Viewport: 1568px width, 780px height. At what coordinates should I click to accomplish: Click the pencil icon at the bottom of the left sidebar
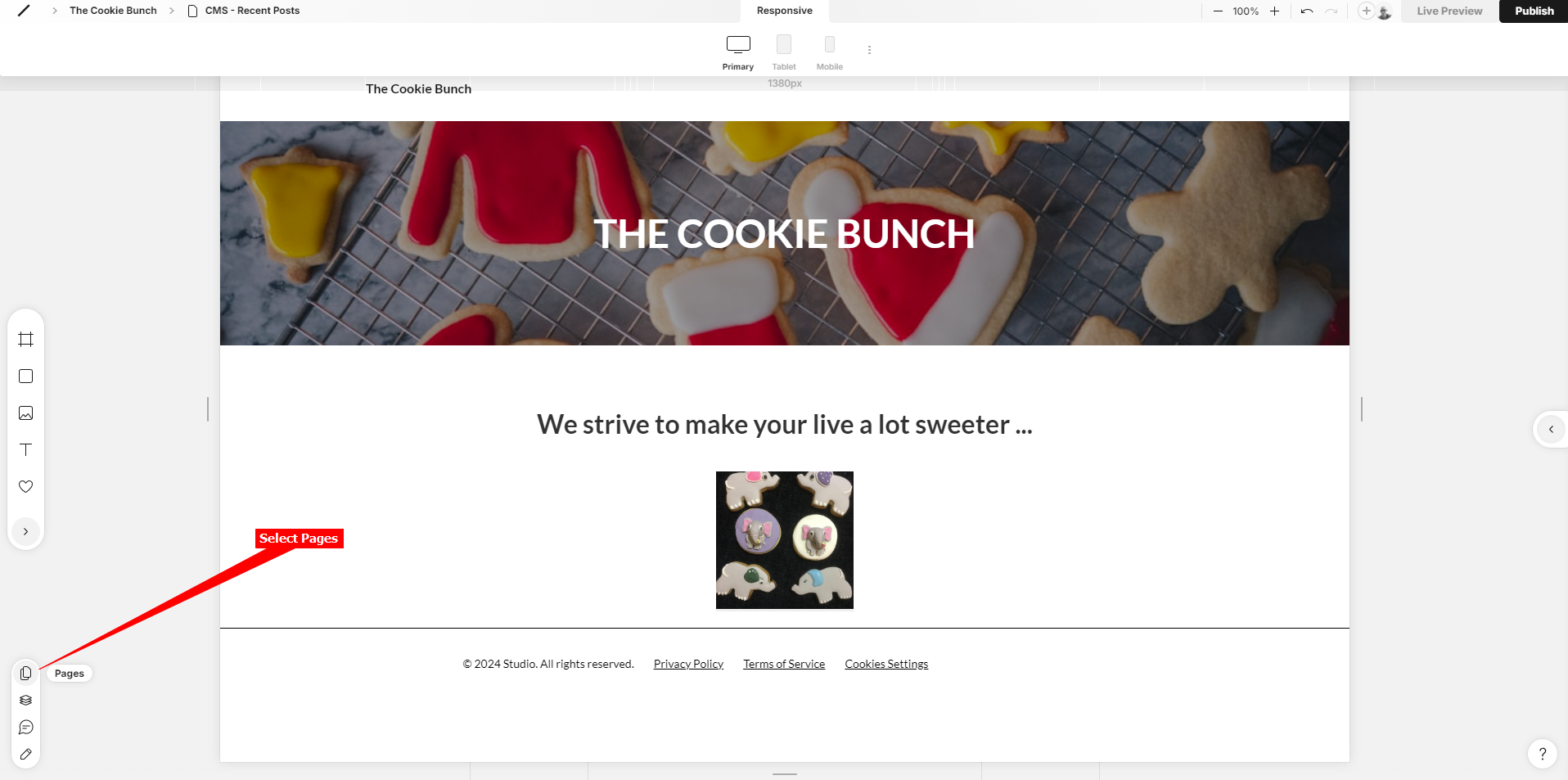[26, 755]
